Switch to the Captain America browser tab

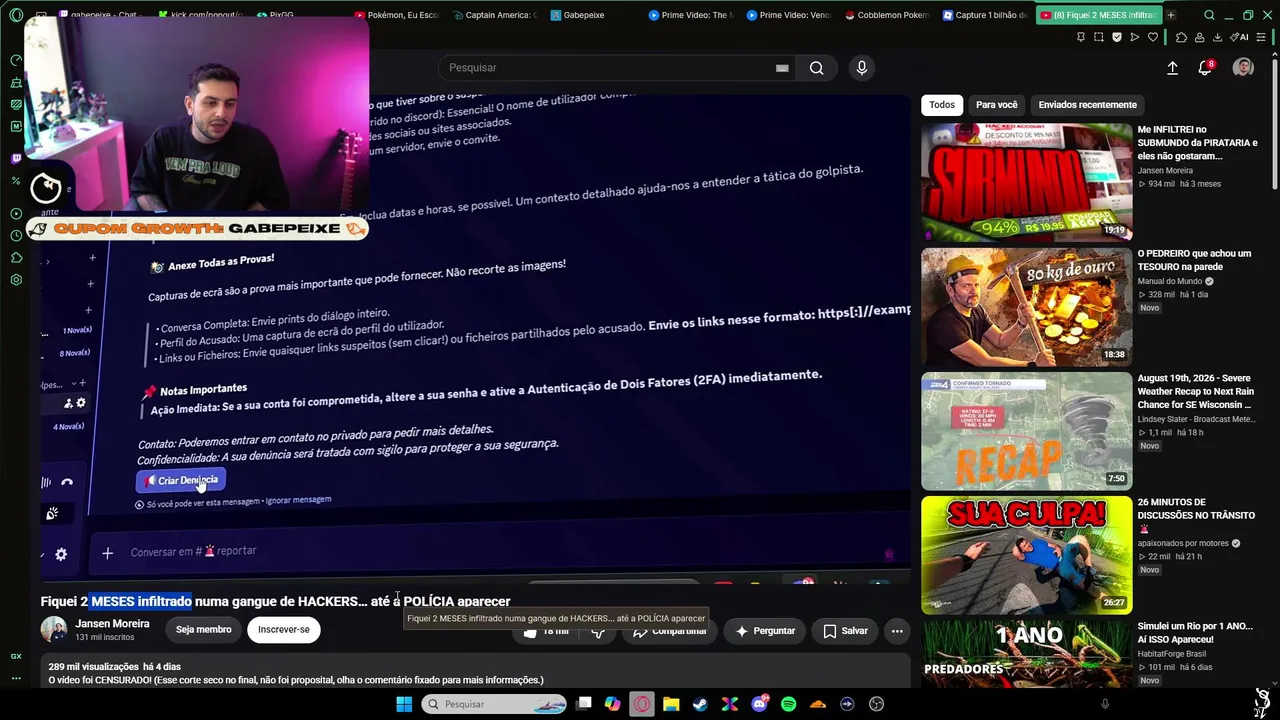495,15
